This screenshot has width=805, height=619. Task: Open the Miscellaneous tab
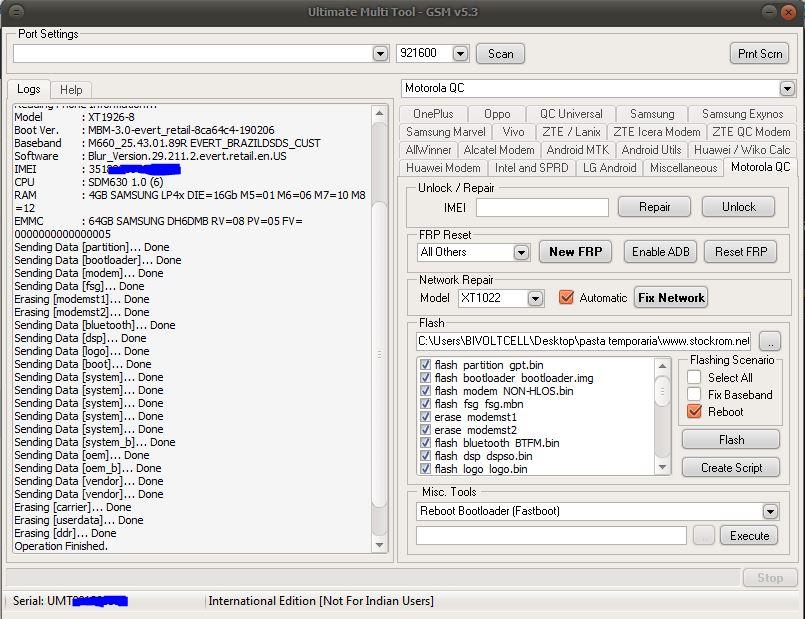click(x=683, y=168)
